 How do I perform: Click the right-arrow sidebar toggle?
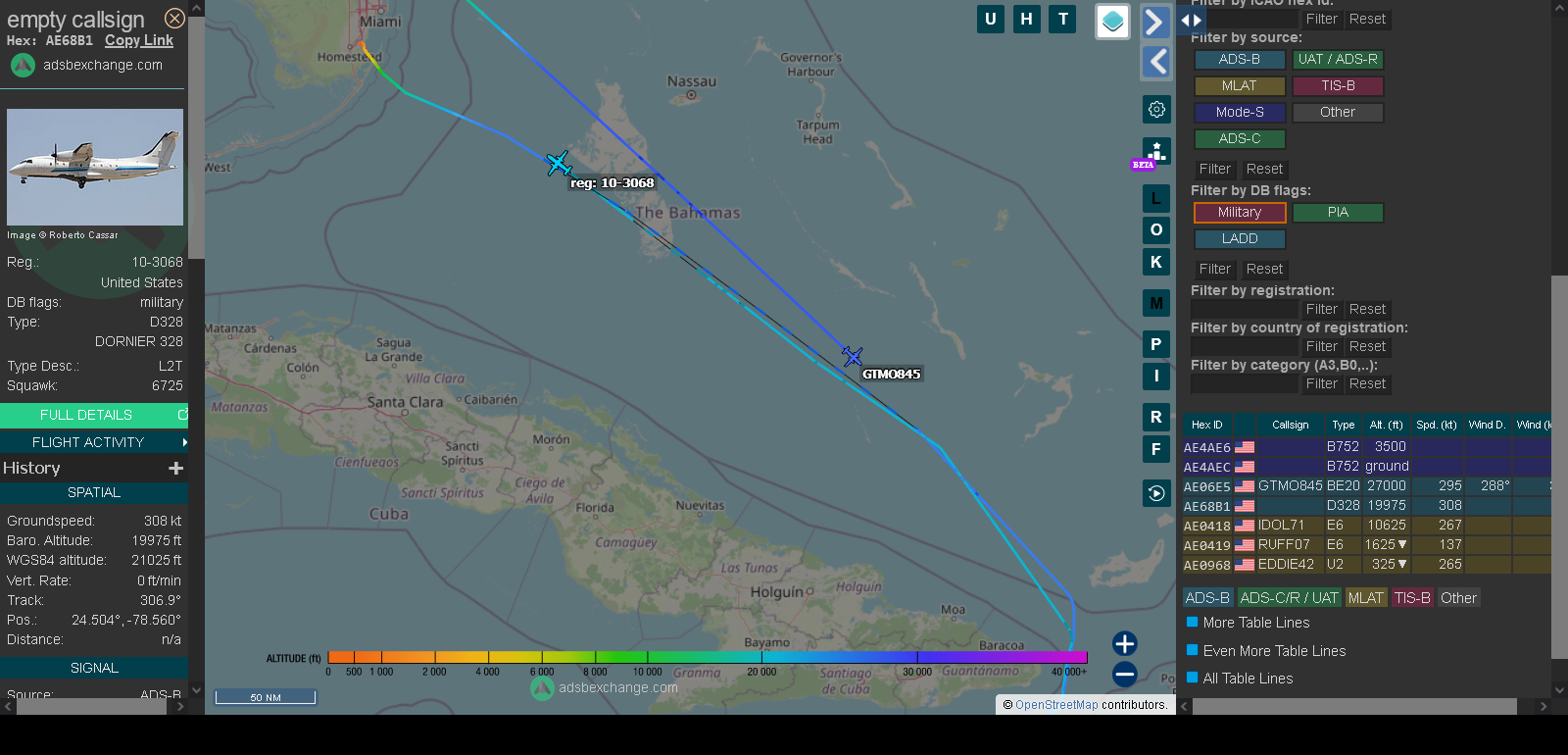click(1156, 22)
